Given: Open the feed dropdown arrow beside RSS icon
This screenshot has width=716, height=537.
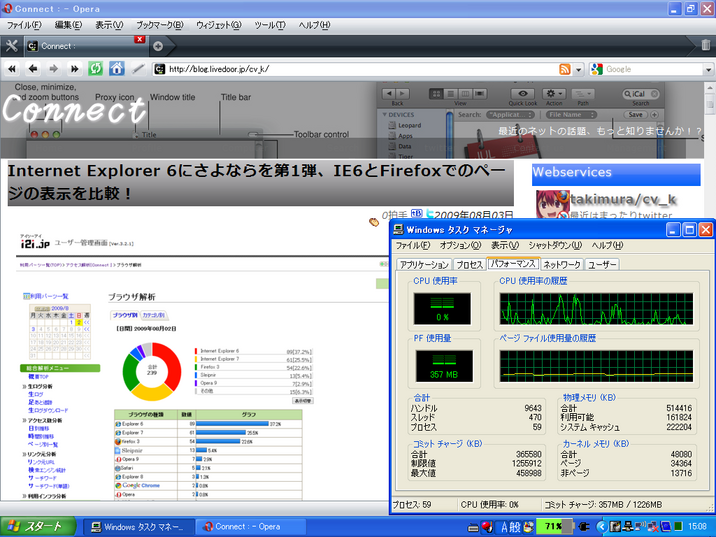Looking at the screenshot, I should click(579, 70).
